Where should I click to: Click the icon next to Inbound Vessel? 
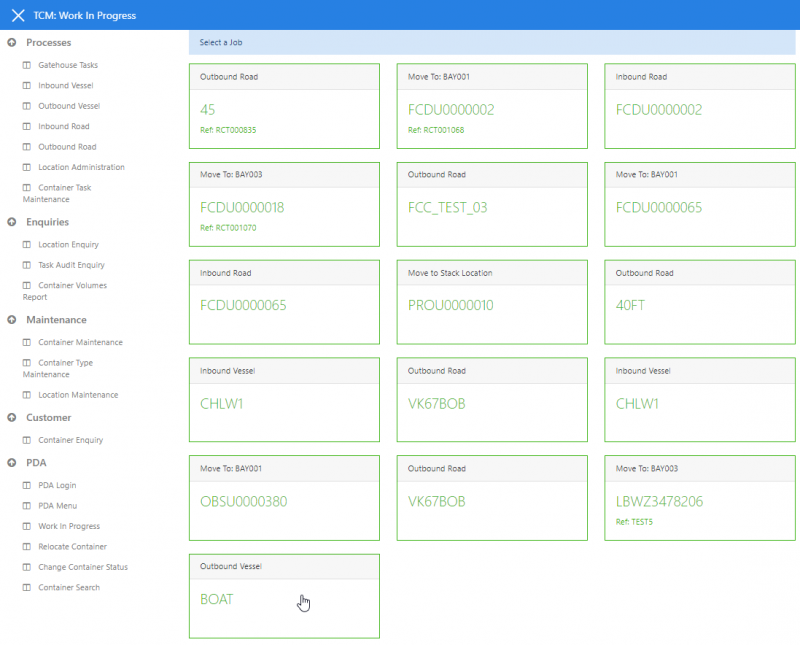(x=28, y=86)
